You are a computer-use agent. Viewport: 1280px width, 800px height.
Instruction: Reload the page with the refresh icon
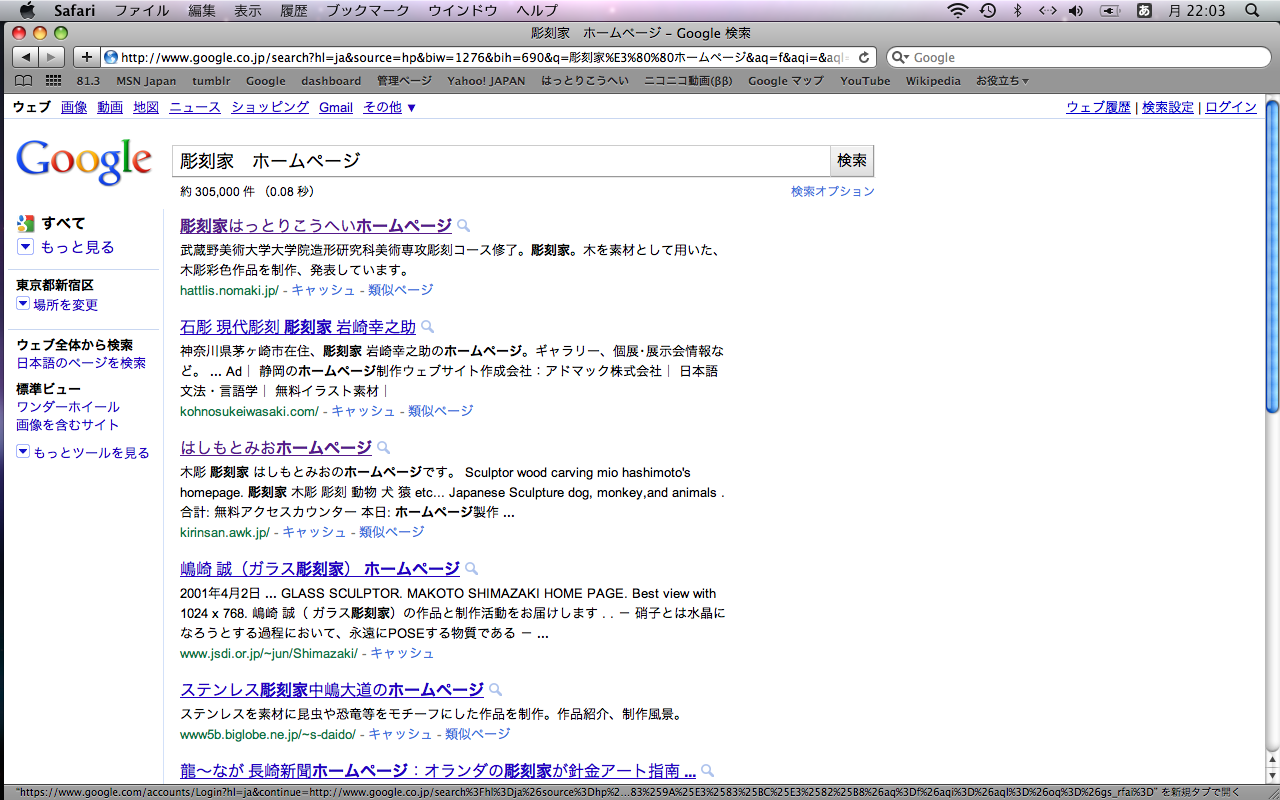coord(864,57)
